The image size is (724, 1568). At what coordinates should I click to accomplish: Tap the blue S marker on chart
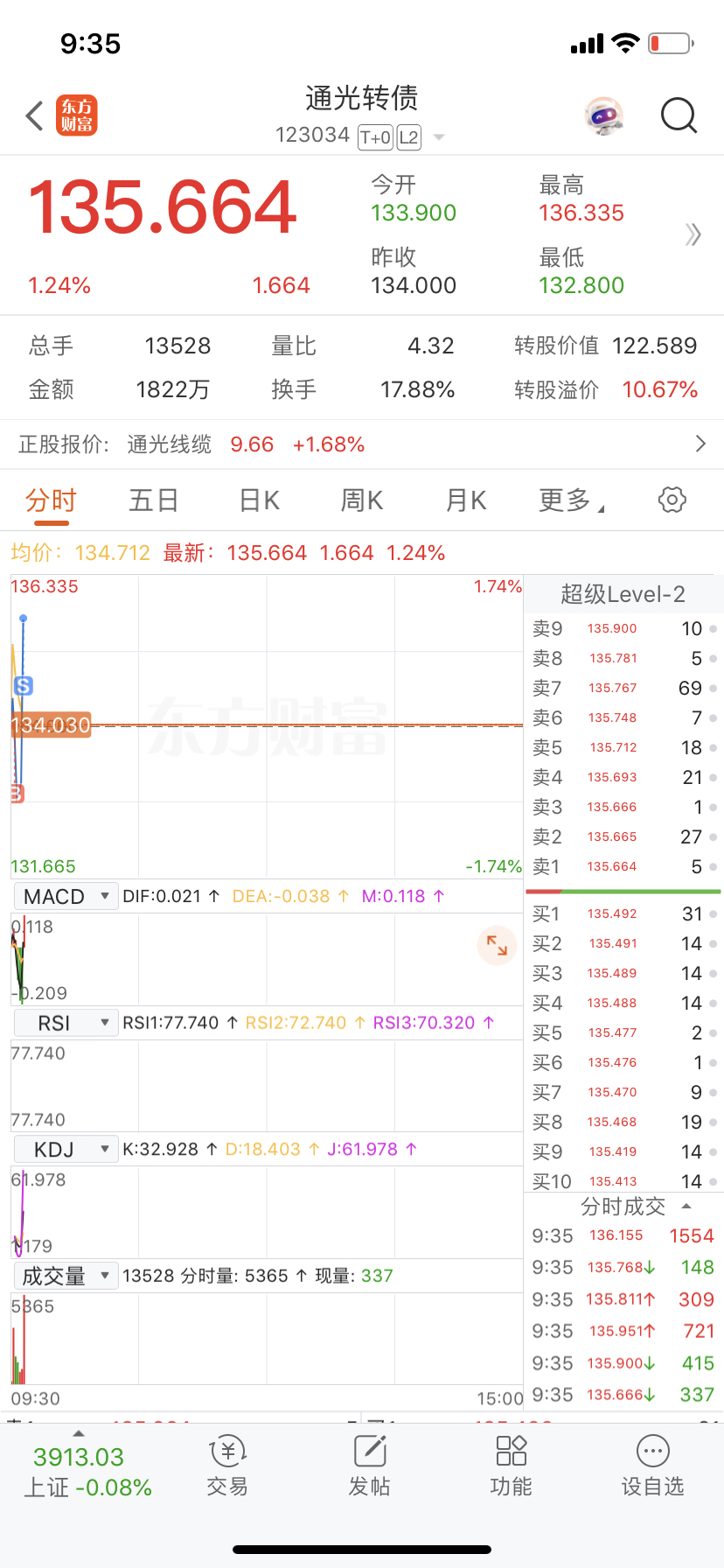(x=24, y=686)
